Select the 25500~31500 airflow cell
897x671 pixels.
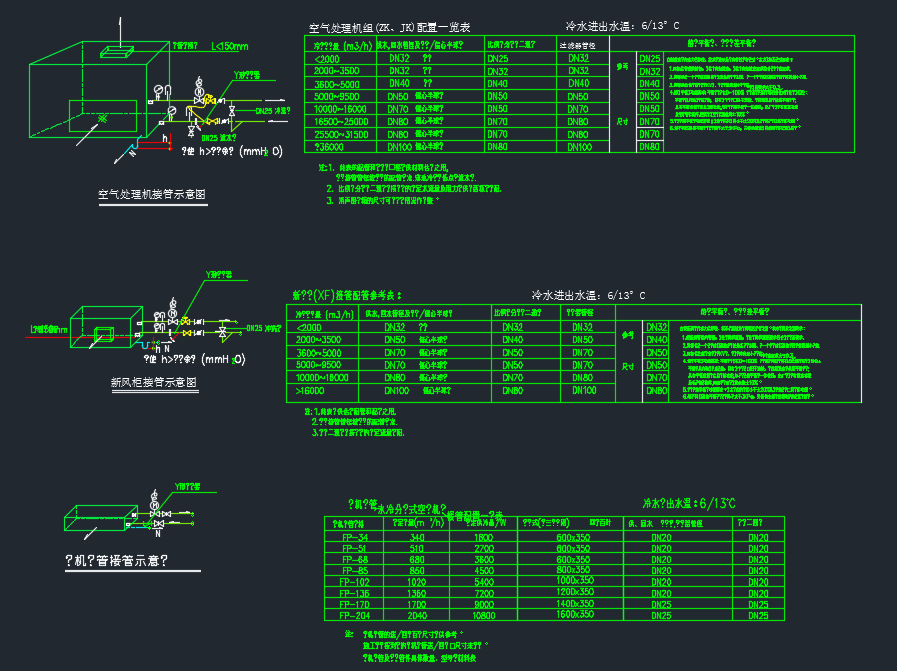click(341, 134)
